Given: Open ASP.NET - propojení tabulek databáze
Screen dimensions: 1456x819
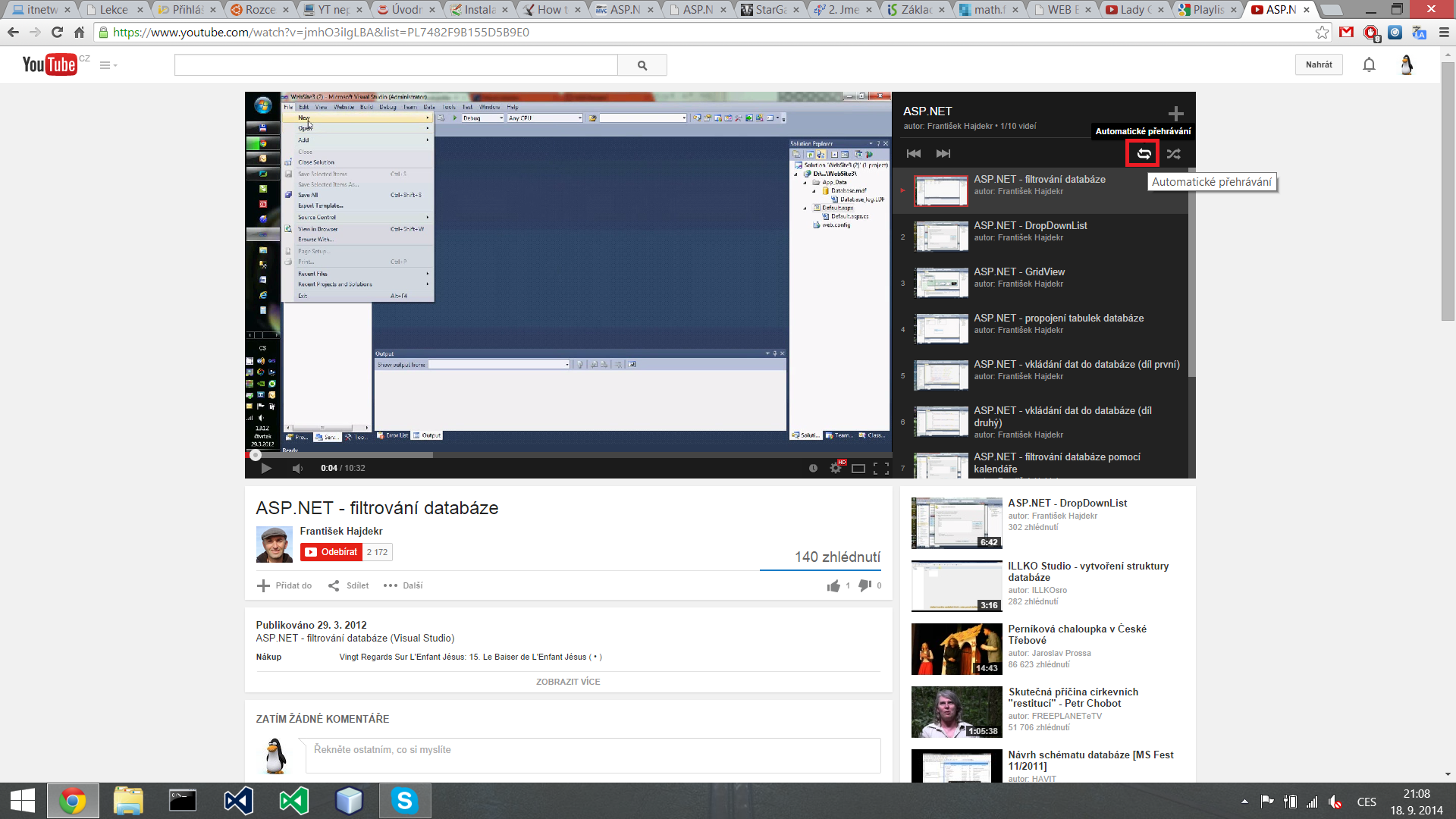Looking at the screenshot, I should [x=1040, y=329].
